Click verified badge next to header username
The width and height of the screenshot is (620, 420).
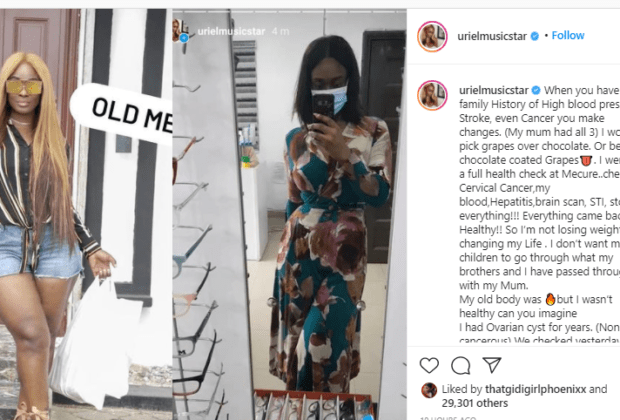click(535, 36)
